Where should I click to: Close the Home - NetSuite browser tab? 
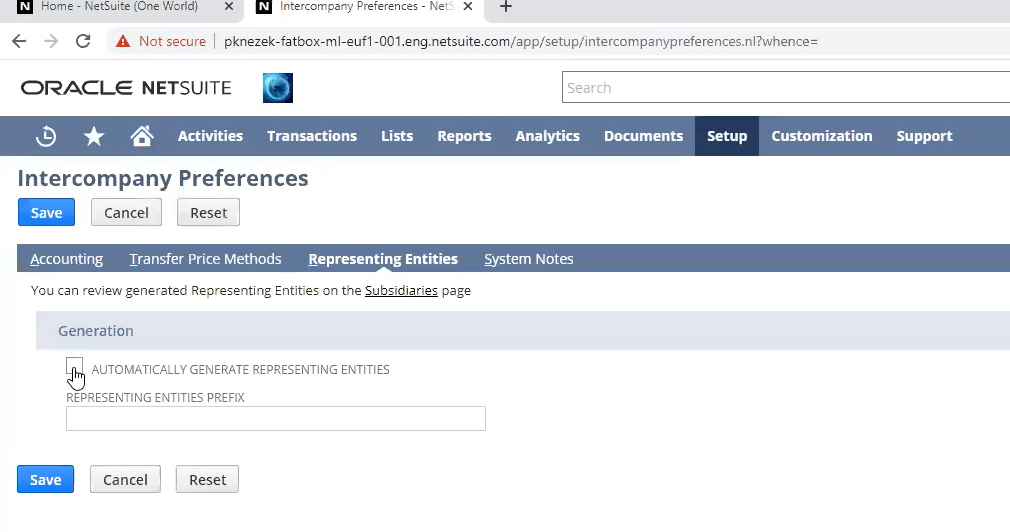pyautogui.click(x=229, y=7)
